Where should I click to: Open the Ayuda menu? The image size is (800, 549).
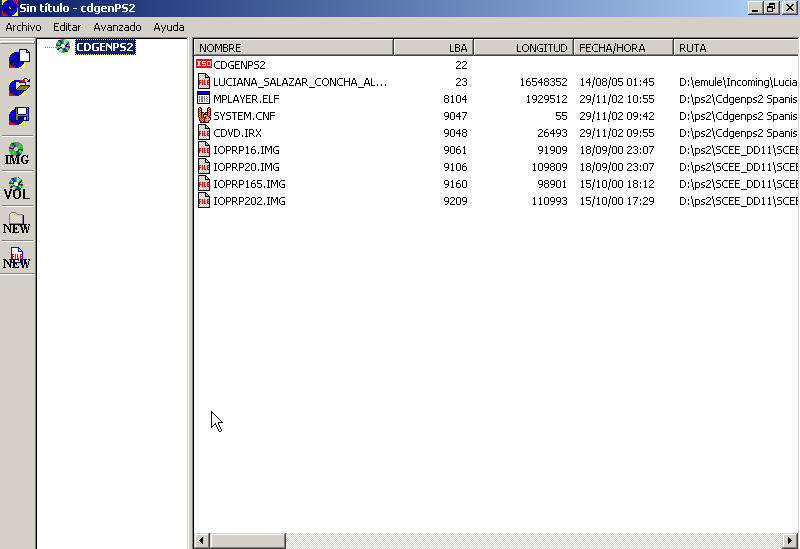169,27
